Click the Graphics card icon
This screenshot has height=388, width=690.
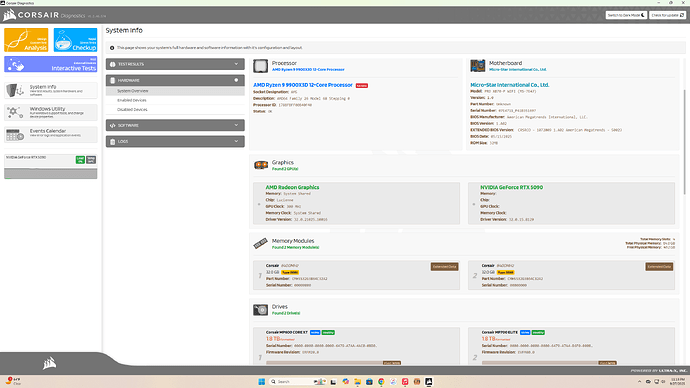pos(261,165)
